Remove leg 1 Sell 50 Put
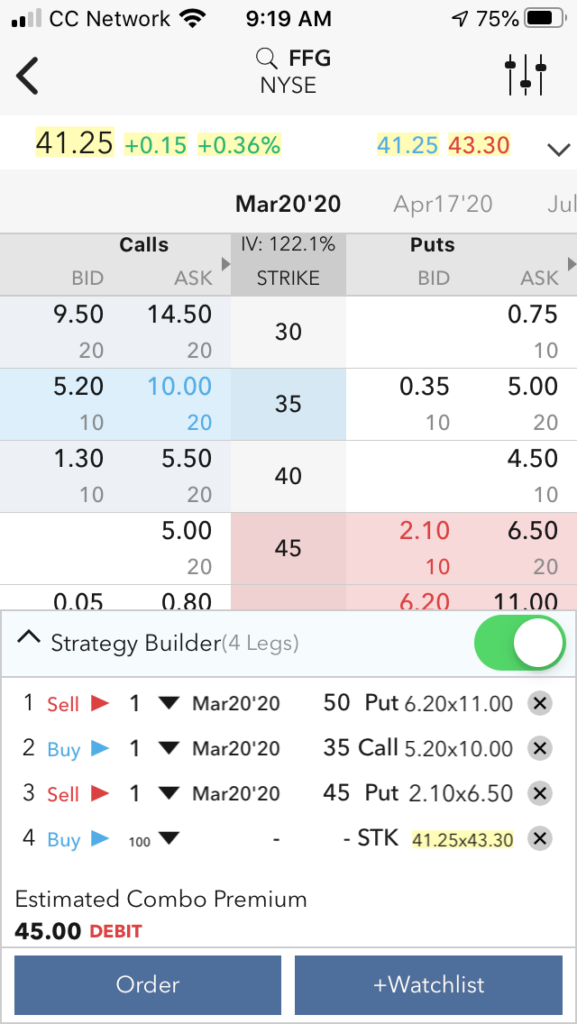This screenshot has width=577, height=1024. click(540, 703)
